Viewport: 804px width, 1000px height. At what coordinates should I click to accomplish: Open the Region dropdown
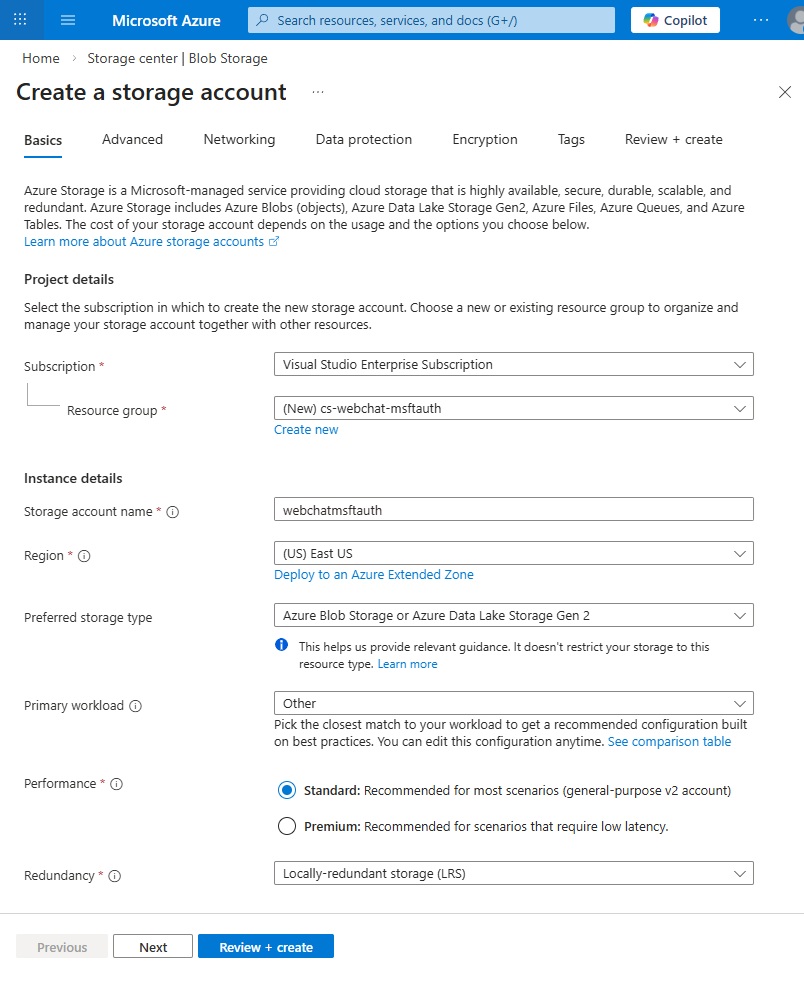click(513, 553)
